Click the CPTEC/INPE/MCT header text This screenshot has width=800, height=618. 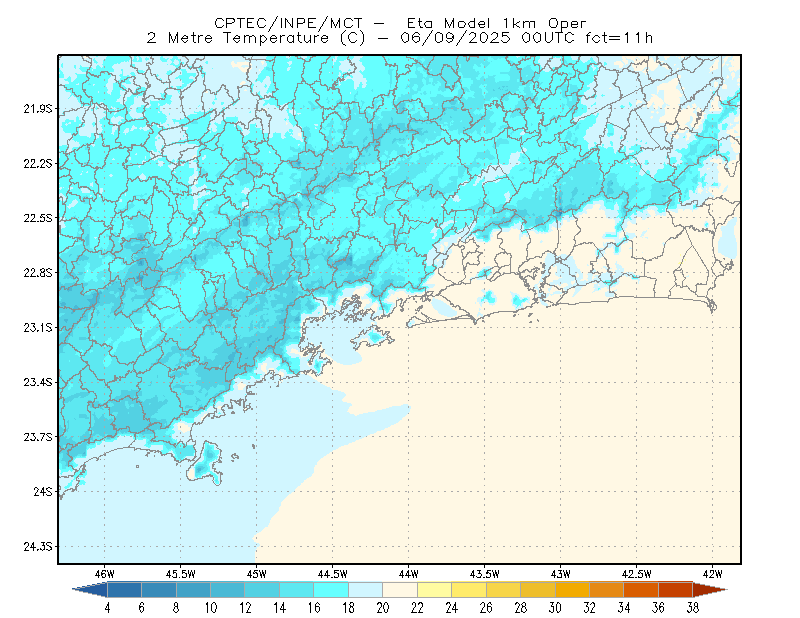coord(288,23)
